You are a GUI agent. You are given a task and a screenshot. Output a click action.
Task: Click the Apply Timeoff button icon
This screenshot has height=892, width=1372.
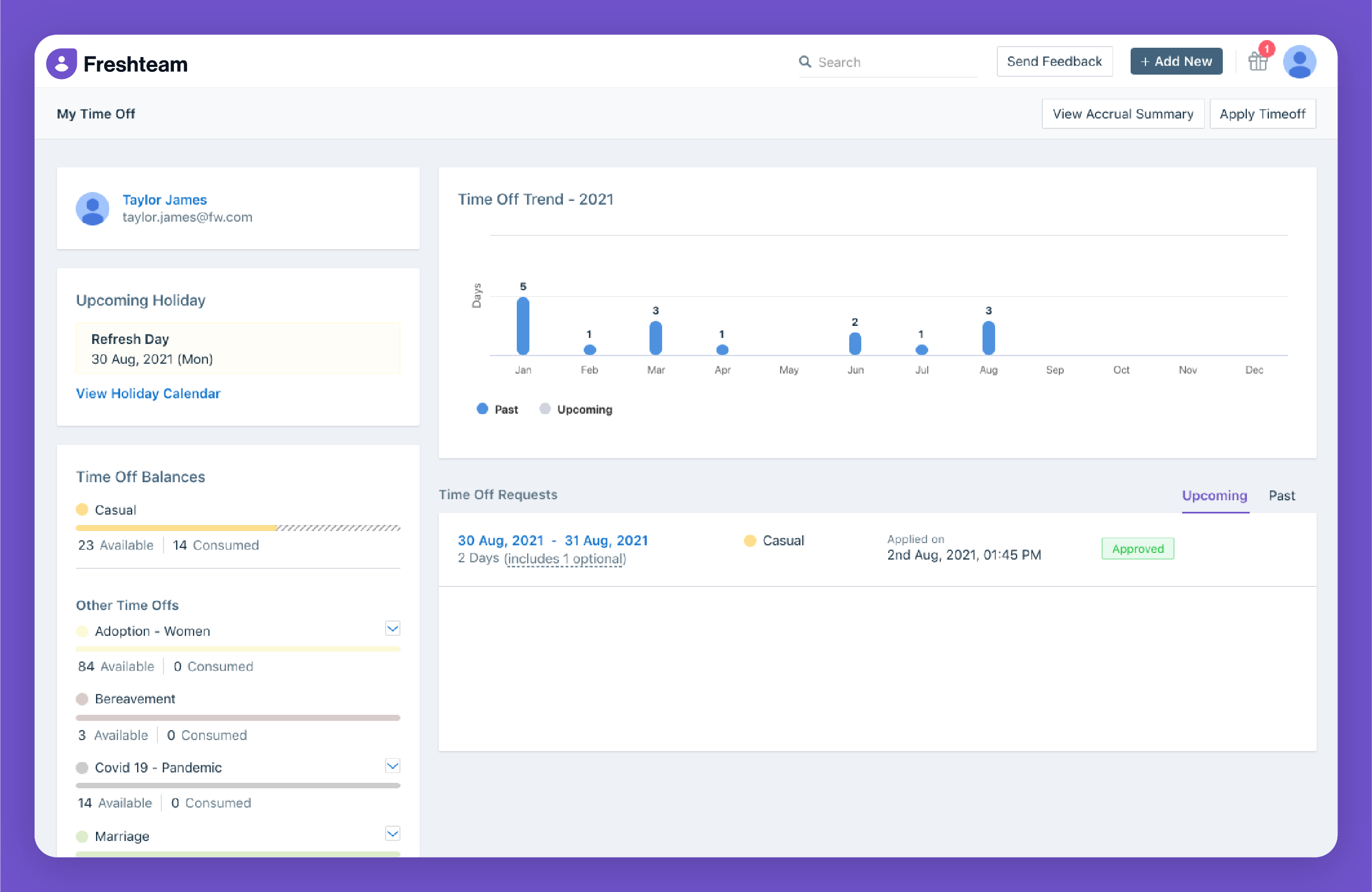pos(1262,113)
